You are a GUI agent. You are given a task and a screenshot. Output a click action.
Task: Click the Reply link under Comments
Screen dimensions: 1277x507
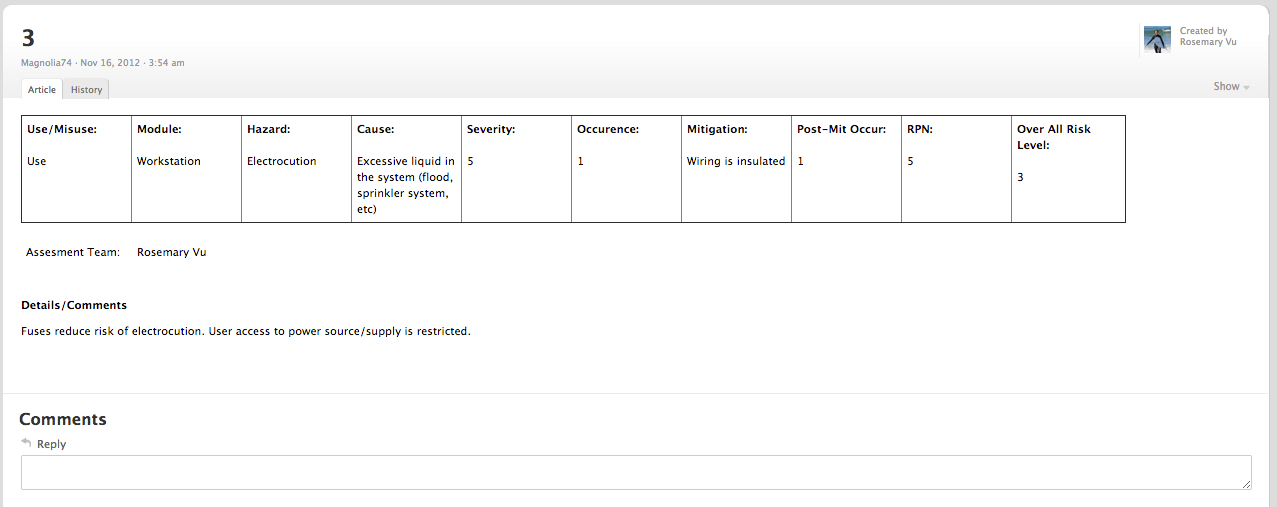51,444
